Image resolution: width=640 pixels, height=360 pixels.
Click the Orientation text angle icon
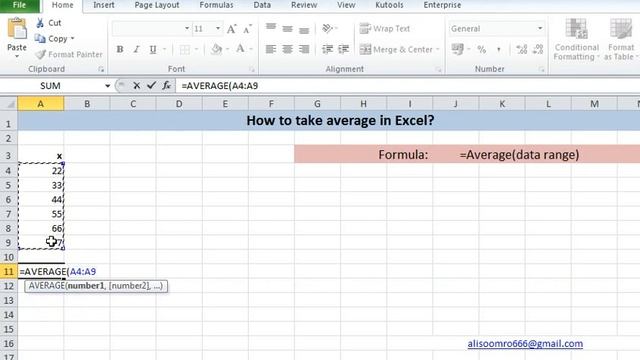pos(327,28)
